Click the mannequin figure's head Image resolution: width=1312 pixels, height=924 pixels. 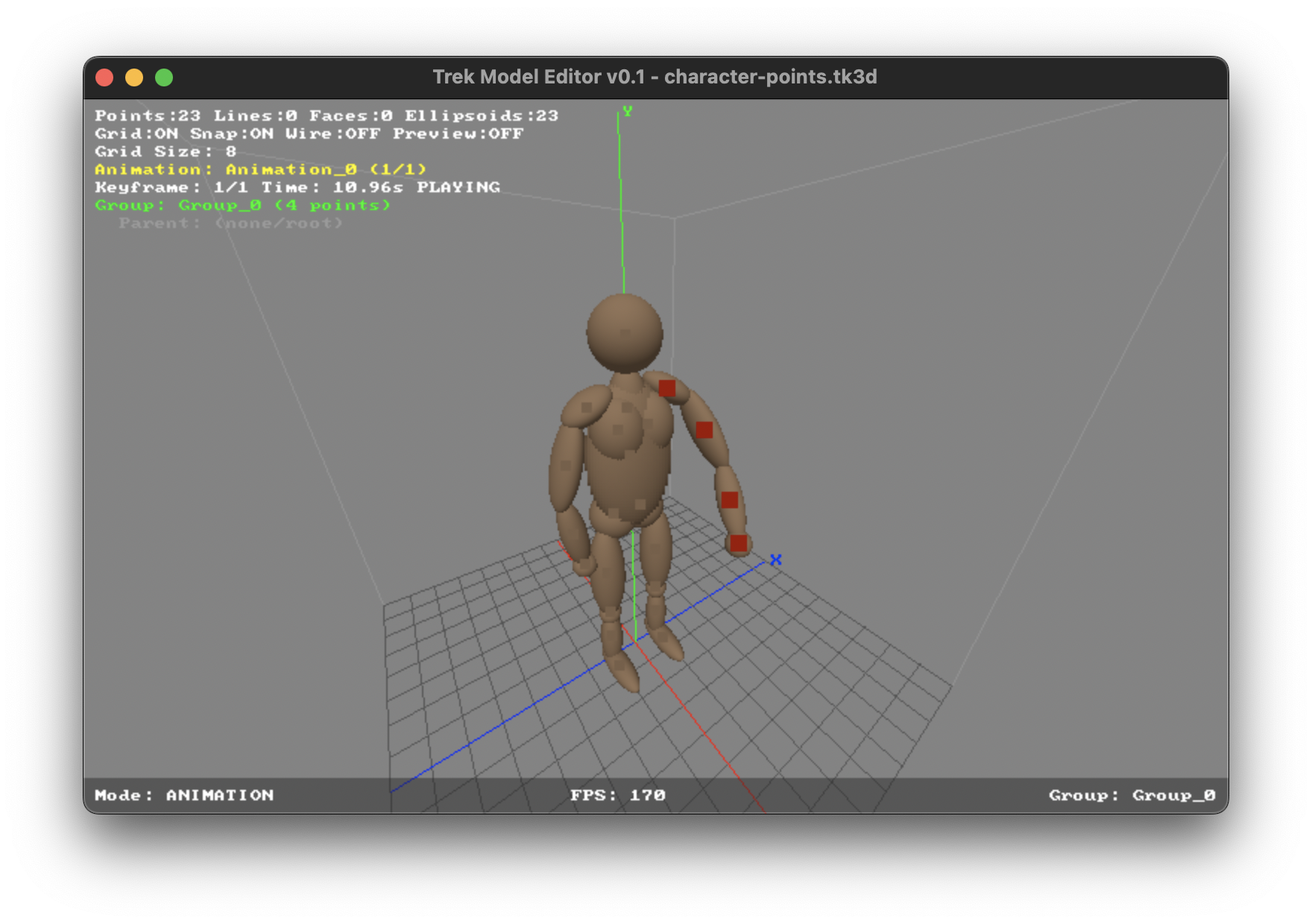[623, 333]
